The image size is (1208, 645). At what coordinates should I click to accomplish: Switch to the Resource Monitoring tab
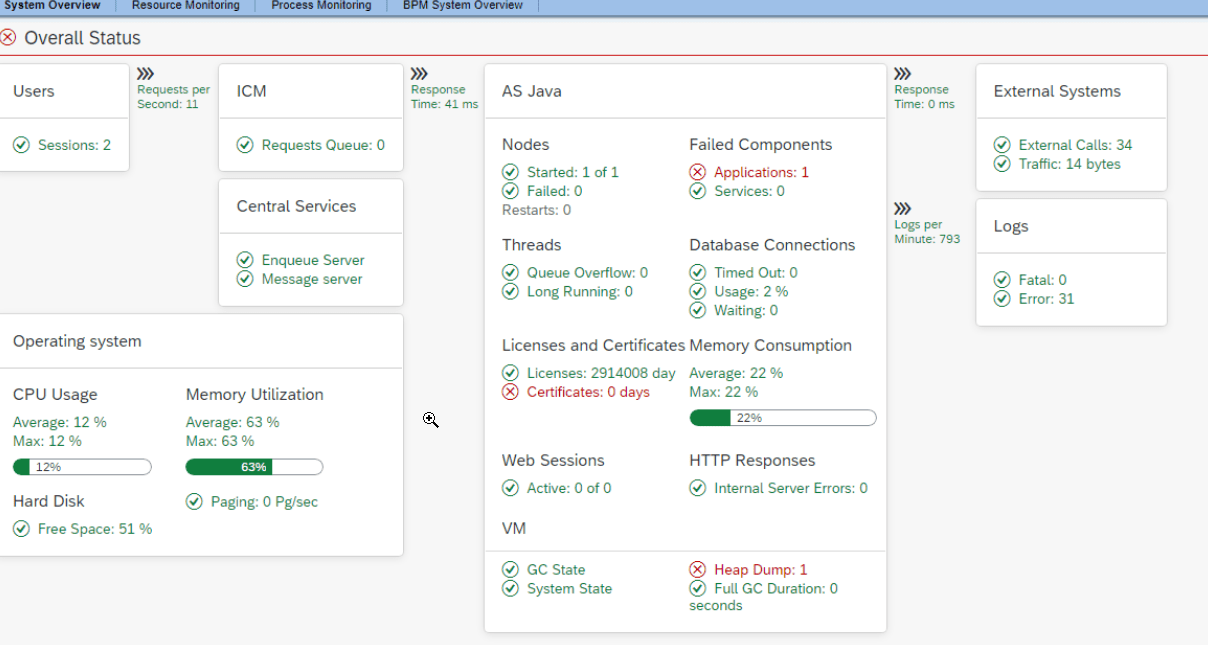pos(185,5)
